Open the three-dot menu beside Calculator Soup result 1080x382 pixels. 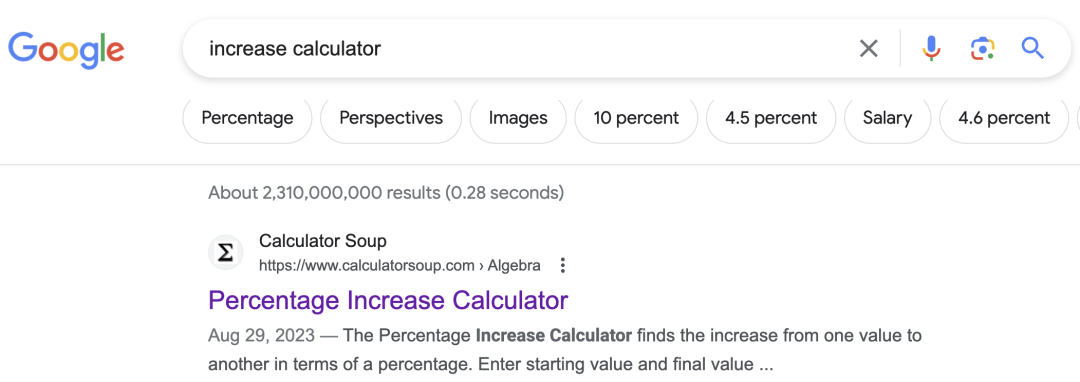tap(563, 266)
